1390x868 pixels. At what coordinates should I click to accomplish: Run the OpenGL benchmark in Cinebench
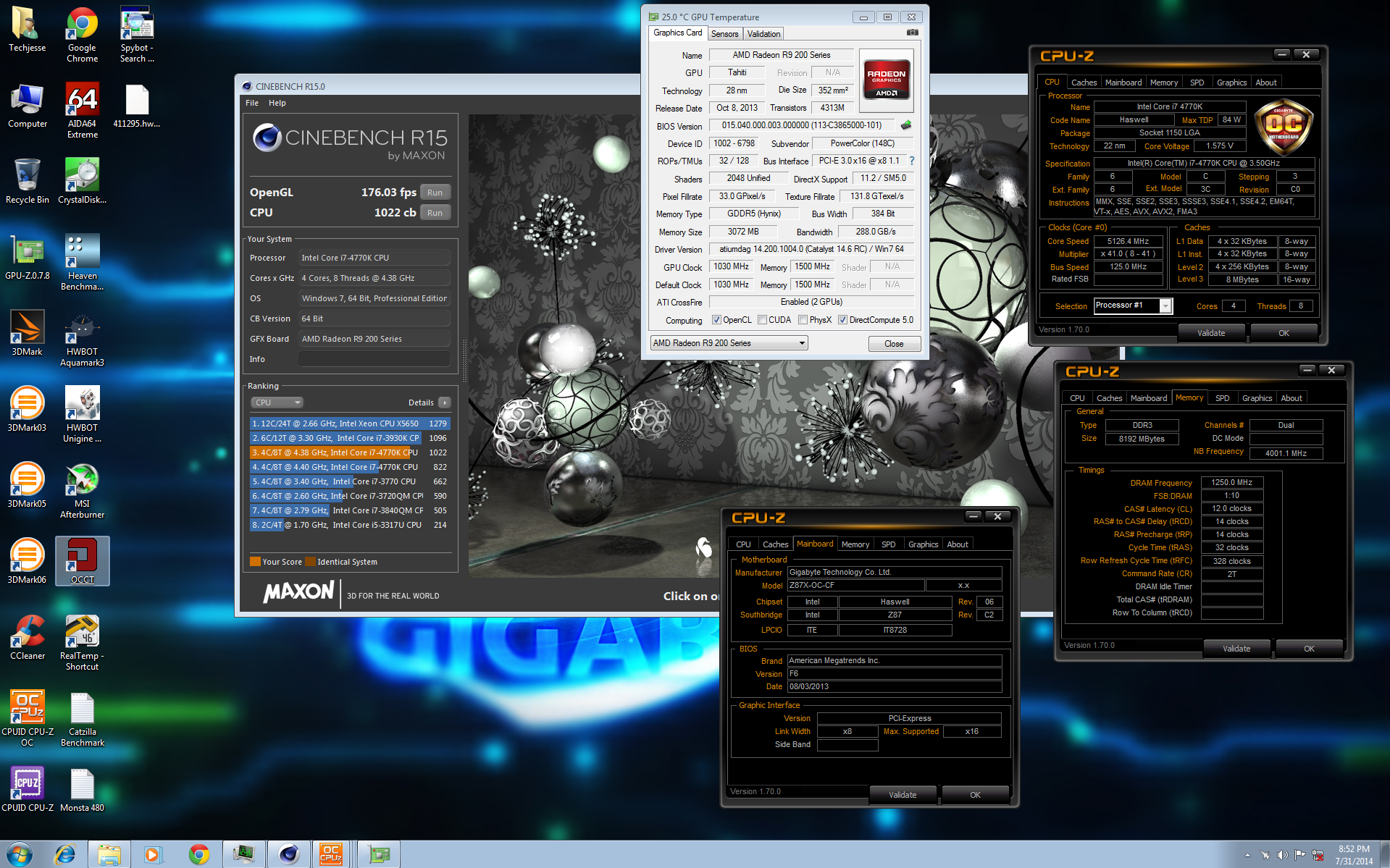pos(435,193)
